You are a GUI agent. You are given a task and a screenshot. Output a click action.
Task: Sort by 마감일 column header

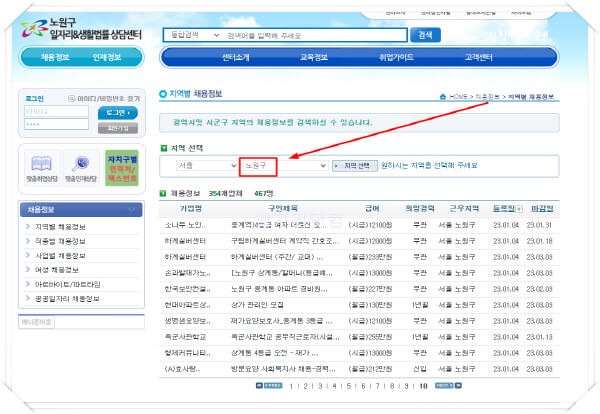[542, 209]
